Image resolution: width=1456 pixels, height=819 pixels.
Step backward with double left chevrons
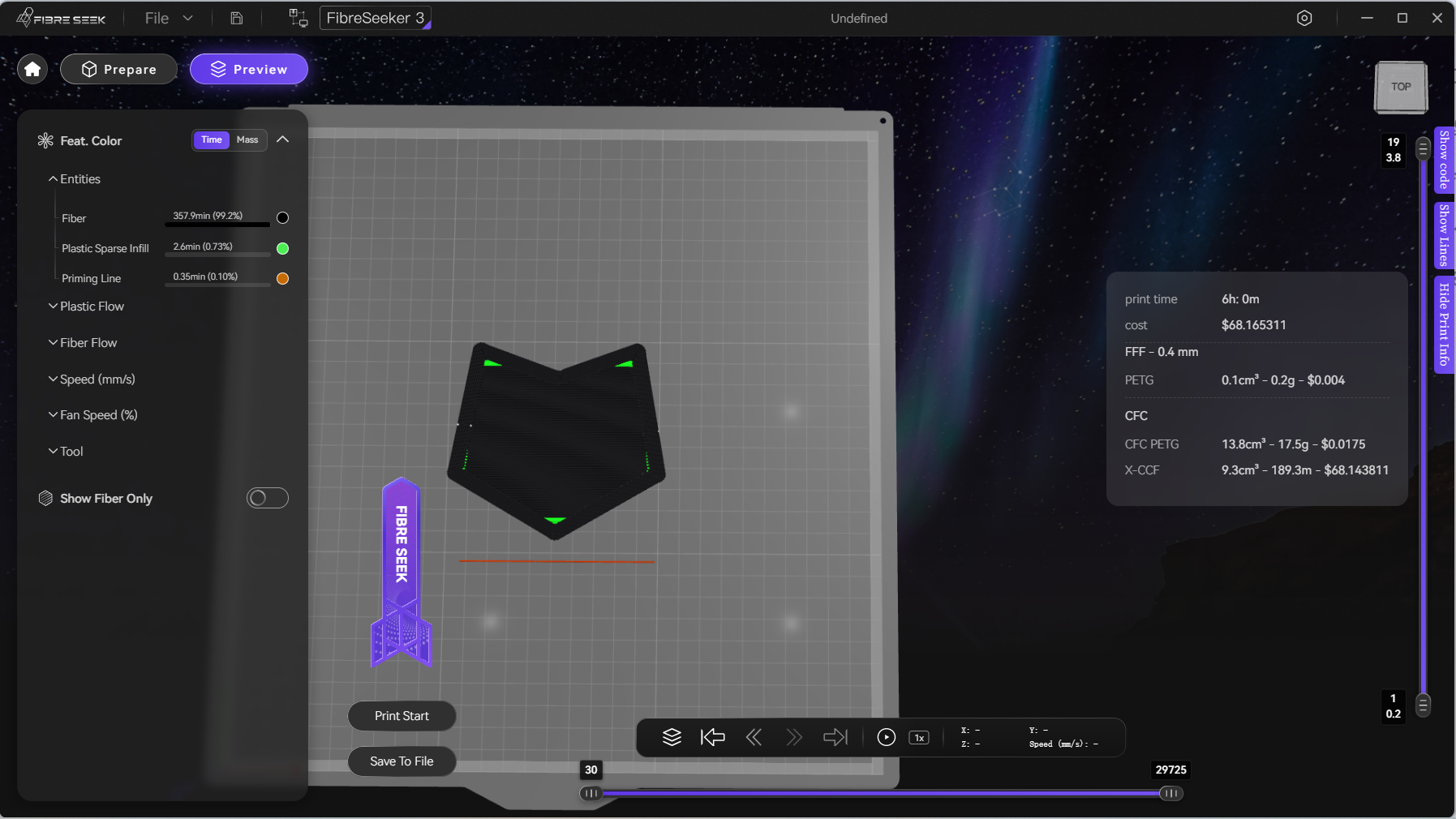(x=754, y=737)
